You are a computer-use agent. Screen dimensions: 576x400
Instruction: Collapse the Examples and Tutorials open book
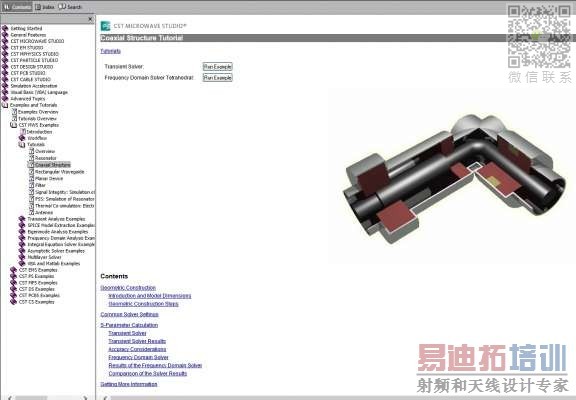(x=5, y=105)
